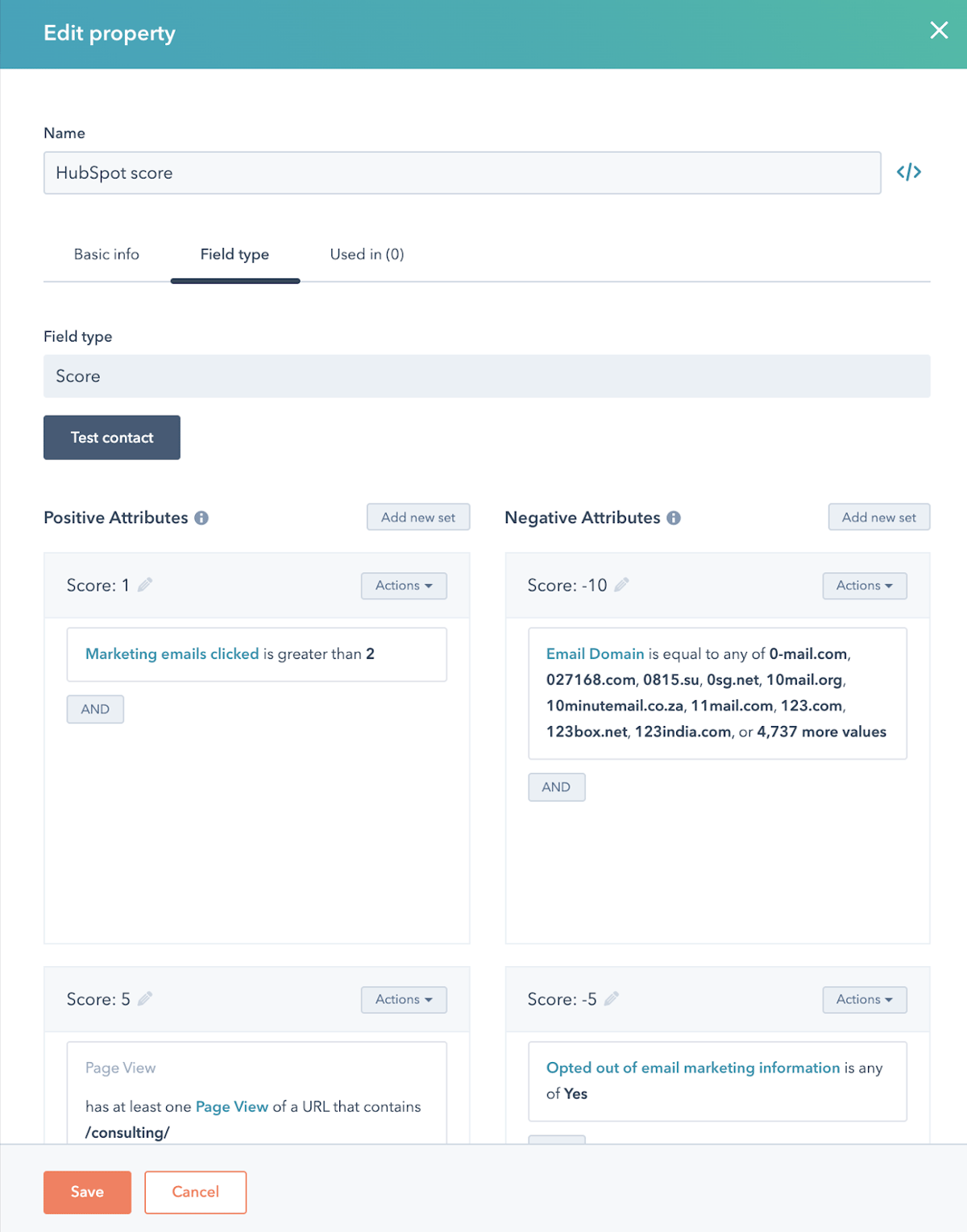This screenshot has width=967, height=1232.
Task: Open the Used in (0) tab
Action: [x=366, y=254]
